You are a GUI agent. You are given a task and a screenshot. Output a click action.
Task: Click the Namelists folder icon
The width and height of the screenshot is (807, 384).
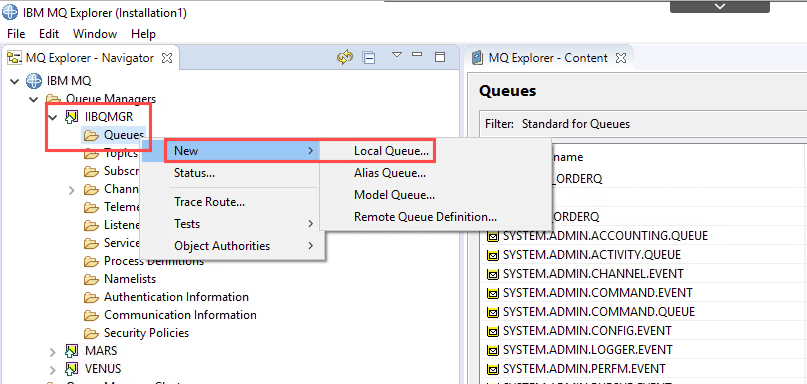click(91, 279)
